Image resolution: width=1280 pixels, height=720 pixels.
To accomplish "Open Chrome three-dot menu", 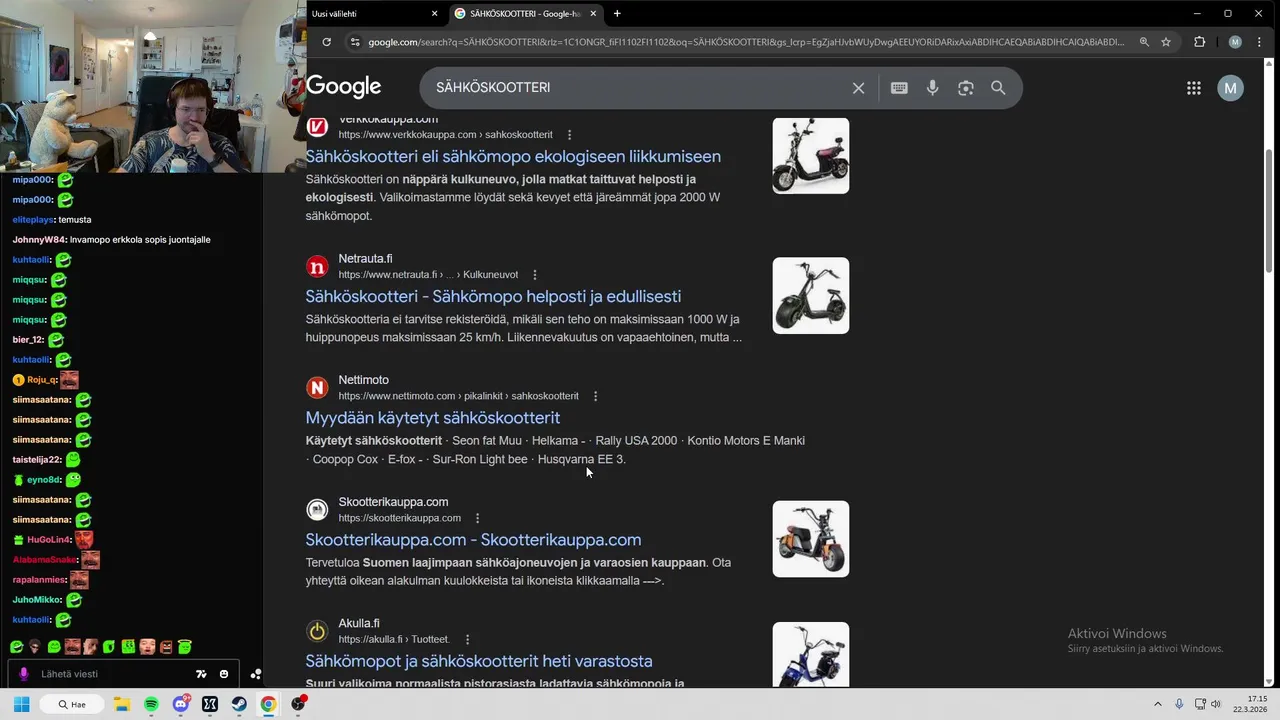I will pyautogui.click(x=1259, y=42).
